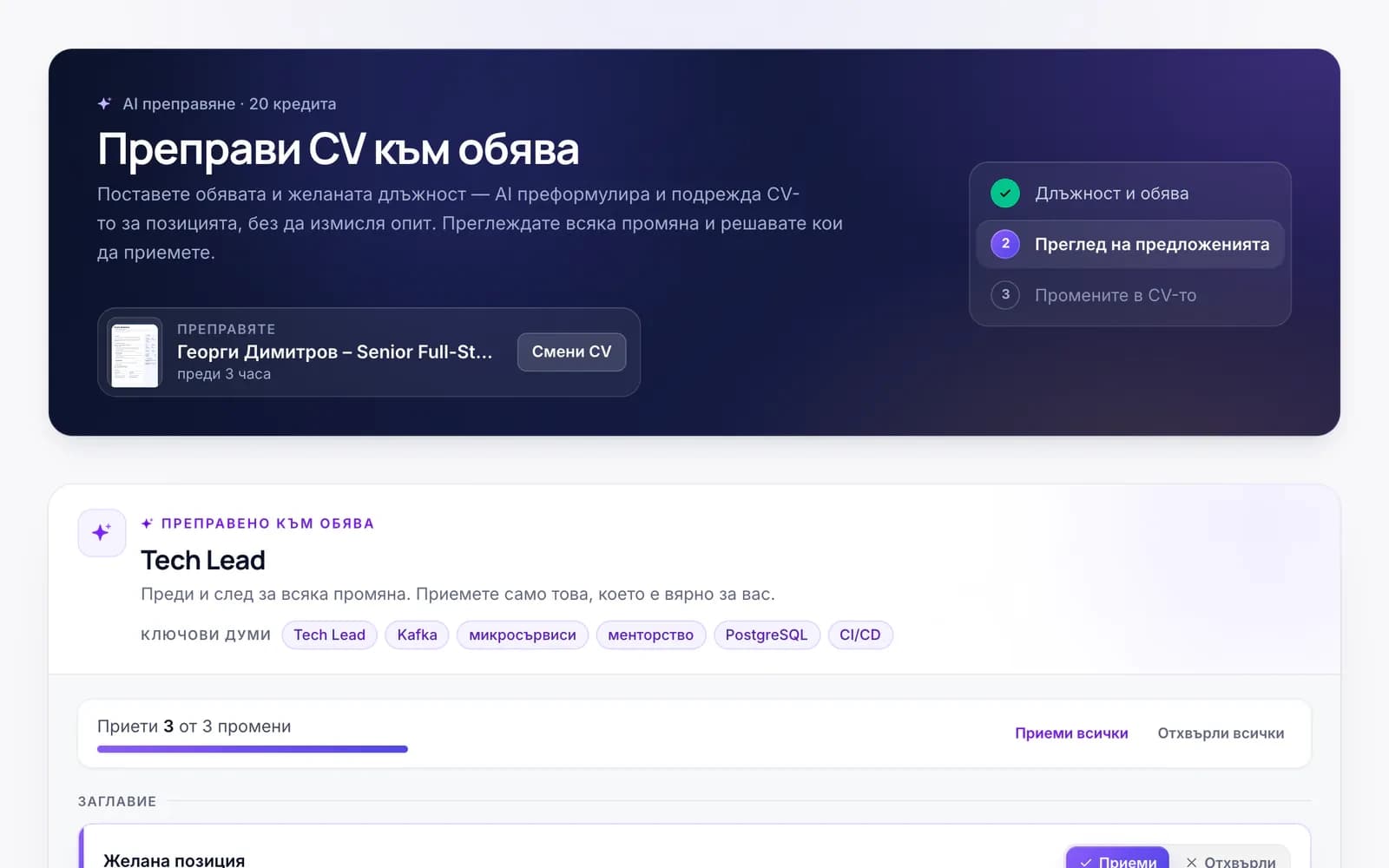Select the PostgreSQL keyword chip
This screenshot has width=1389, height=868.
pos(767,635)
